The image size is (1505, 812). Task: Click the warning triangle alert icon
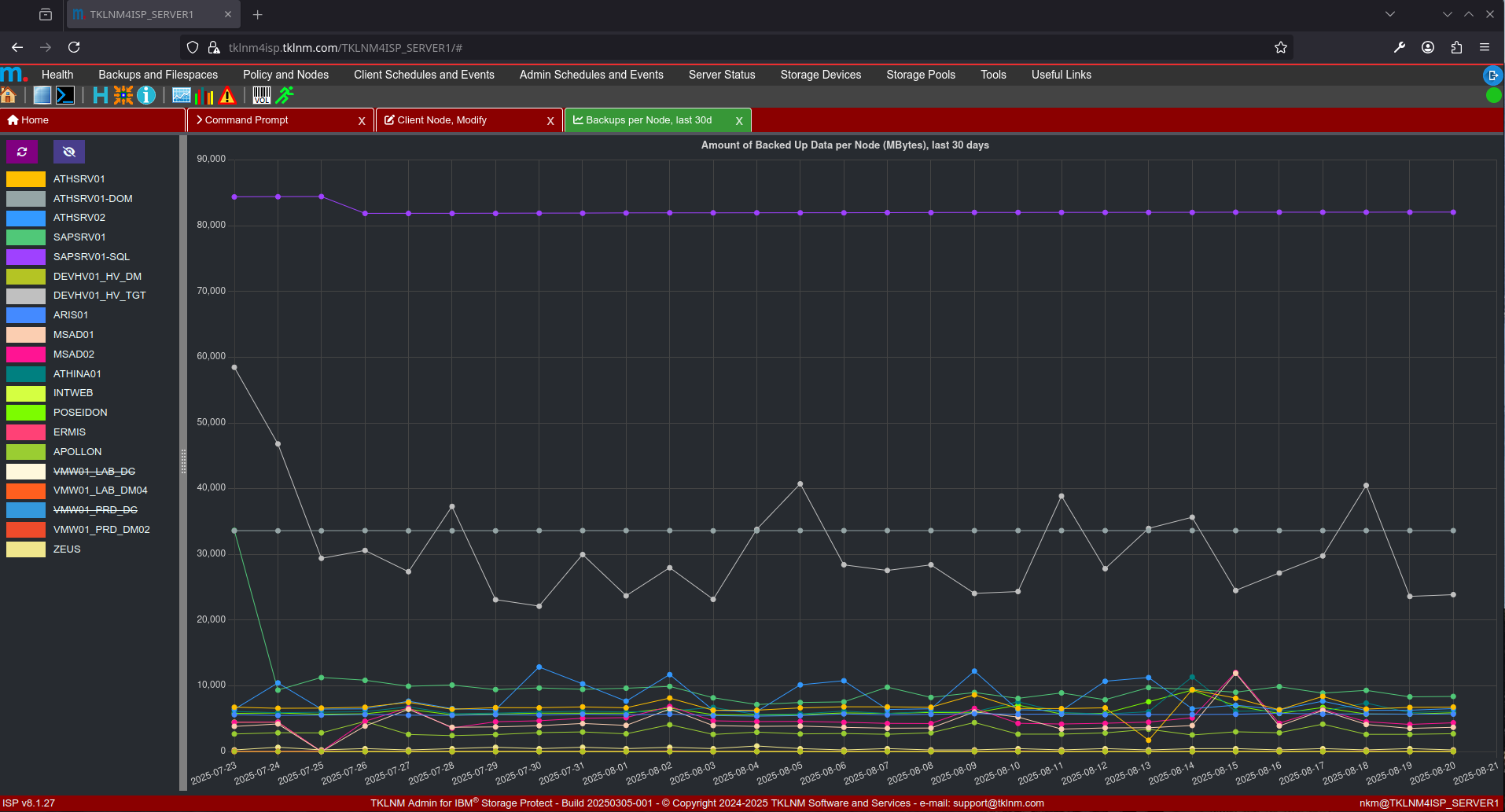pos(228,96)
